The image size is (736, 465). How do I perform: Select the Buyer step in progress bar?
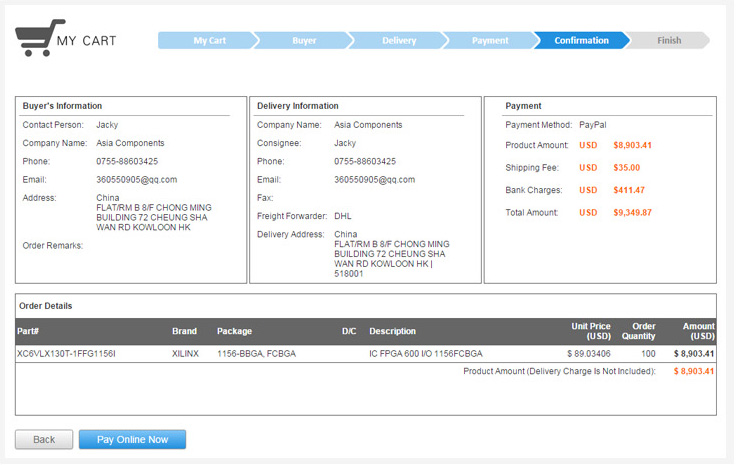coord(304,41)
